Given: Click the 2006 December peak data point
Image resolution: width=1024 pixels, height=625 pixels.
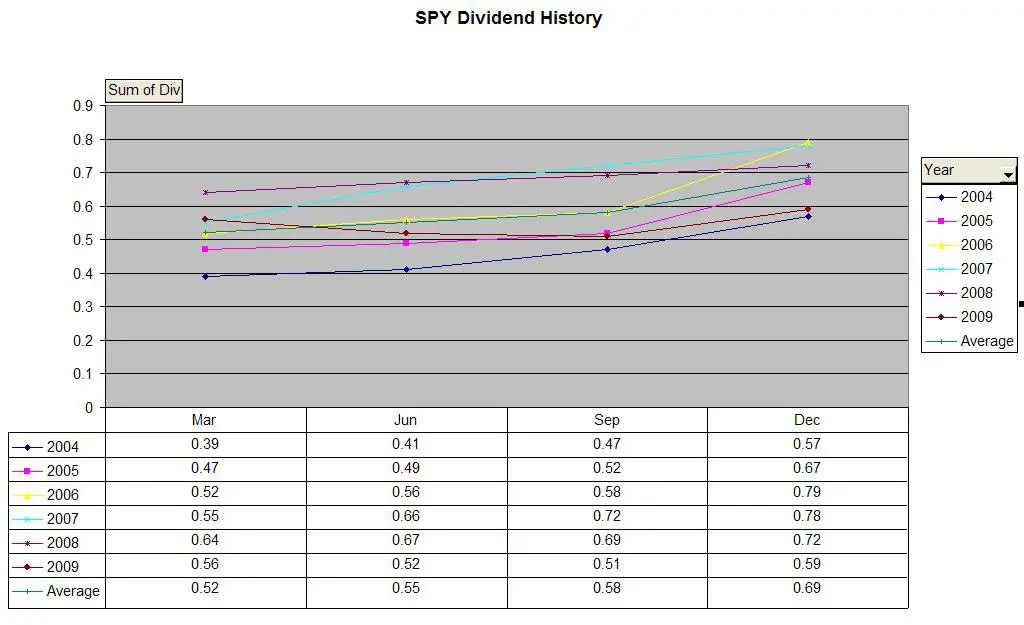Looking at the screenshot, I should 808,142.
